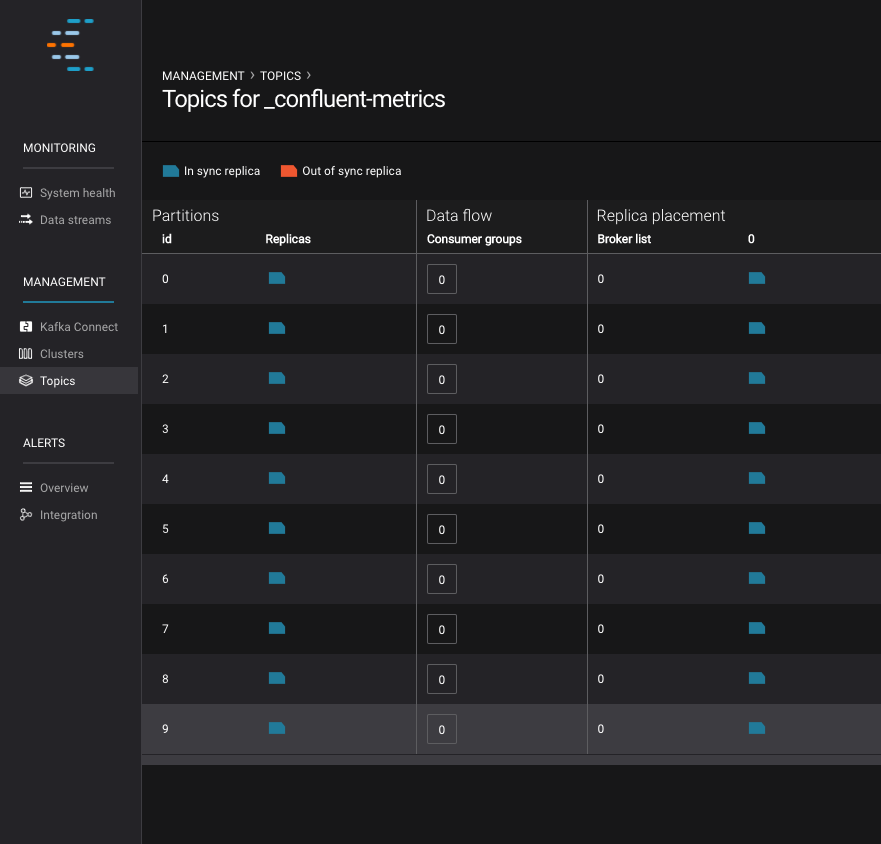Click consumer groups count for partition 3
Image resolution: width=881 pixels, height=844 pixels.
[x=442, y=429]
